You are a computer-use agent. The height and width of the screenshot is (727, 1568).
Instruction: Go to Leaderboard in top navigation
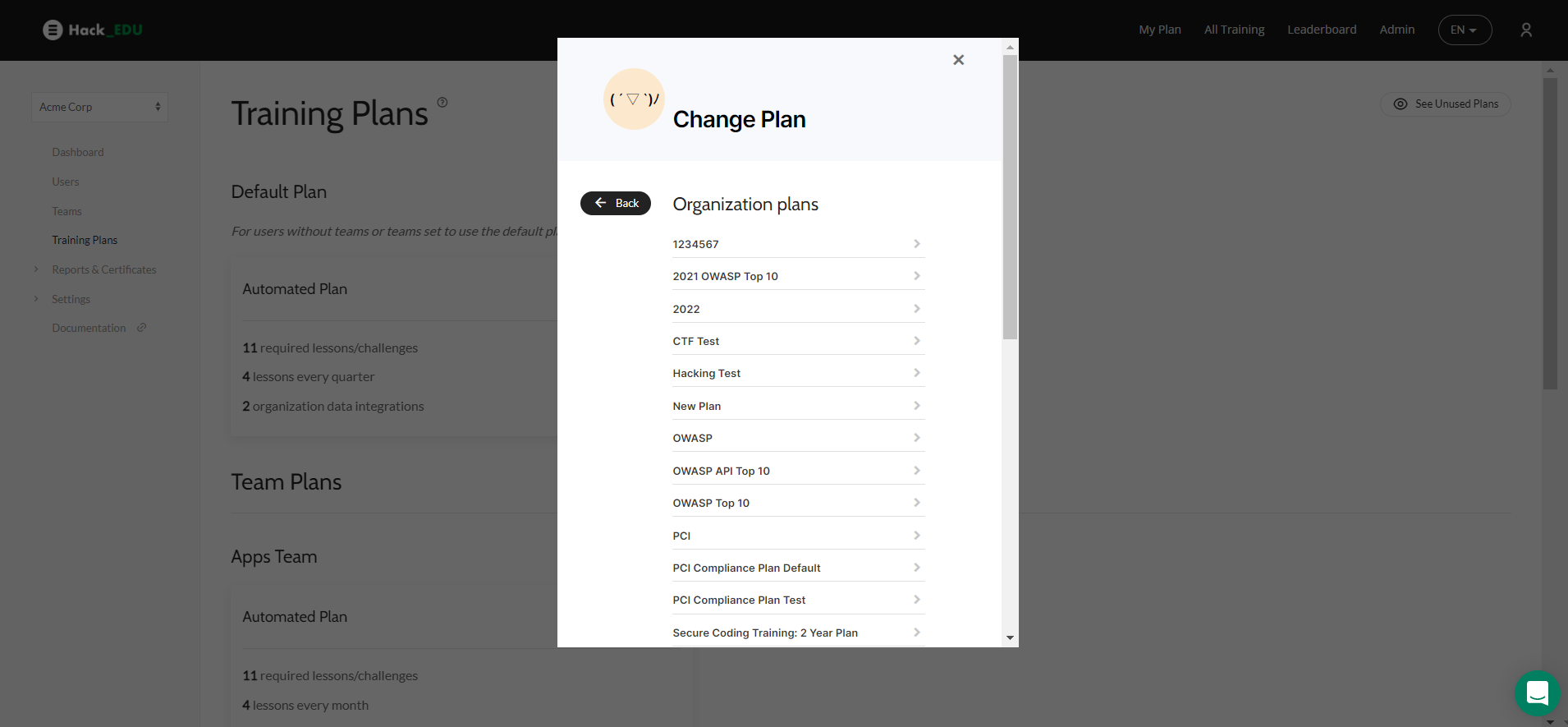(x=1322, y=30)
